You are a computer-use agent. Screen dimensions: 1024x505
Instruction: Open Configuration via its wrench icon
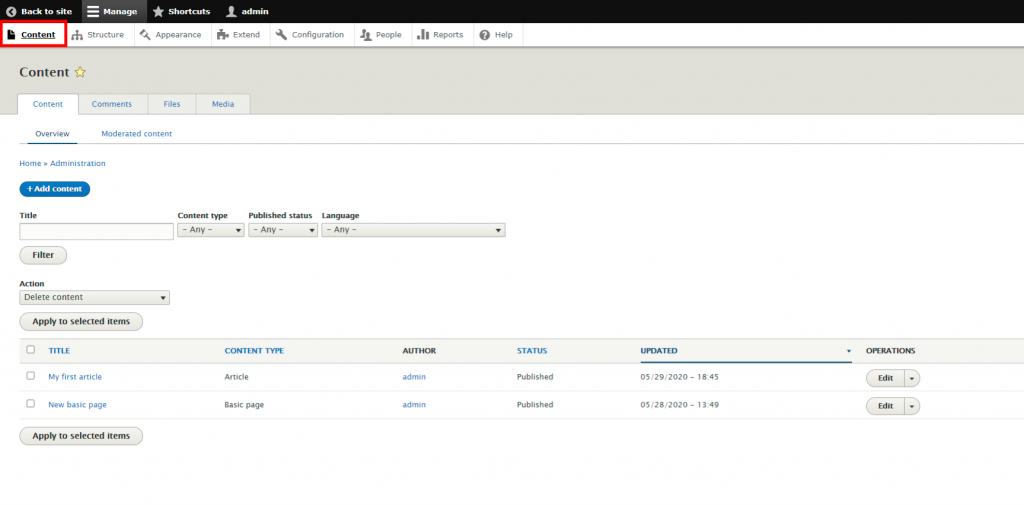coord(282,35)
